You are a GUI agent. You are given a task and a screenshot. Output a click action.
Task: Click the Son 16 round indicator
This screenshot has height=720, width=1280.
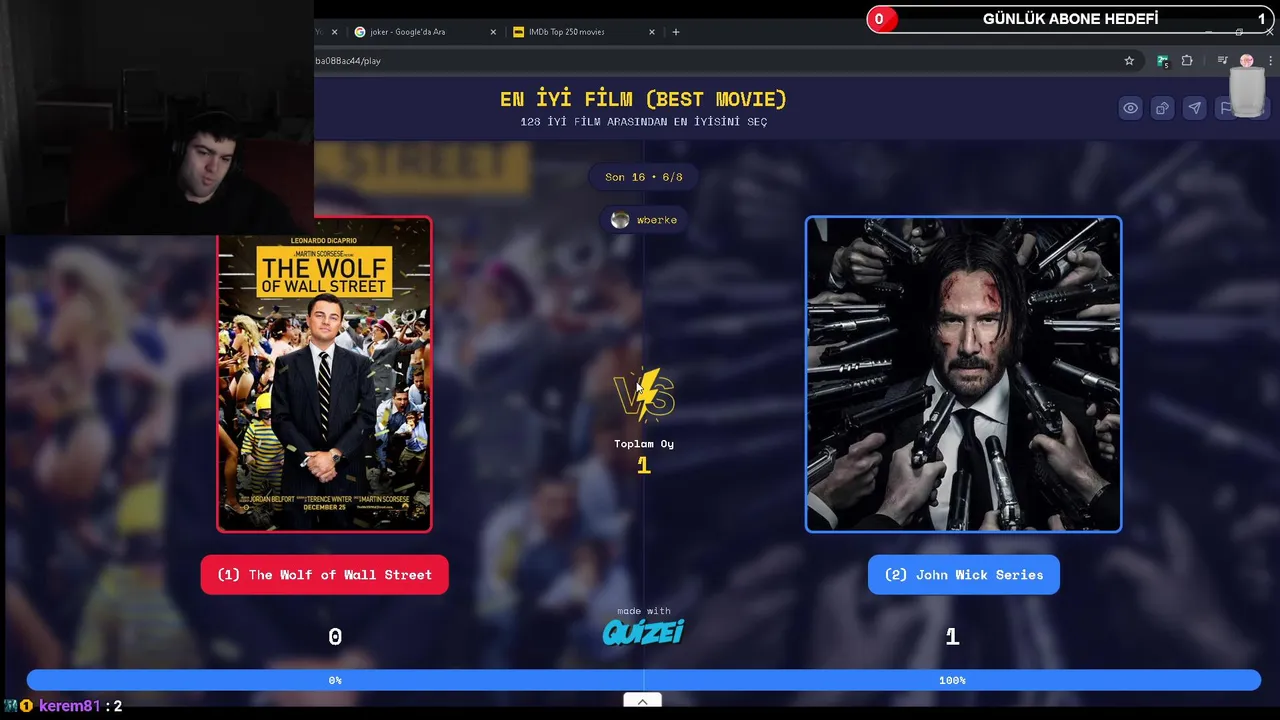pos(643,177)
